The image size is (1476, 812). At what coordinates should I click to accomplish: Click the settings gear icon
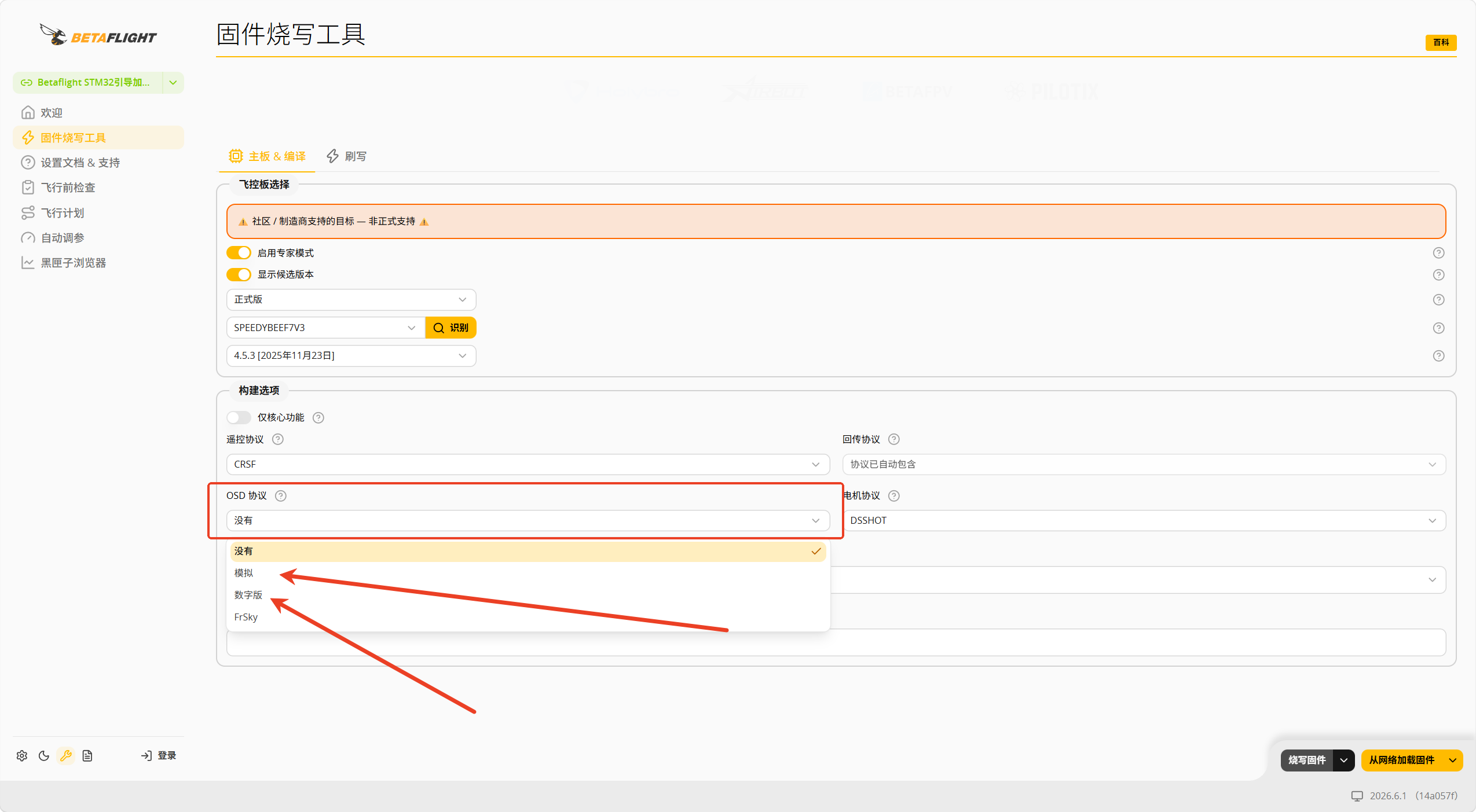point(22,755)
